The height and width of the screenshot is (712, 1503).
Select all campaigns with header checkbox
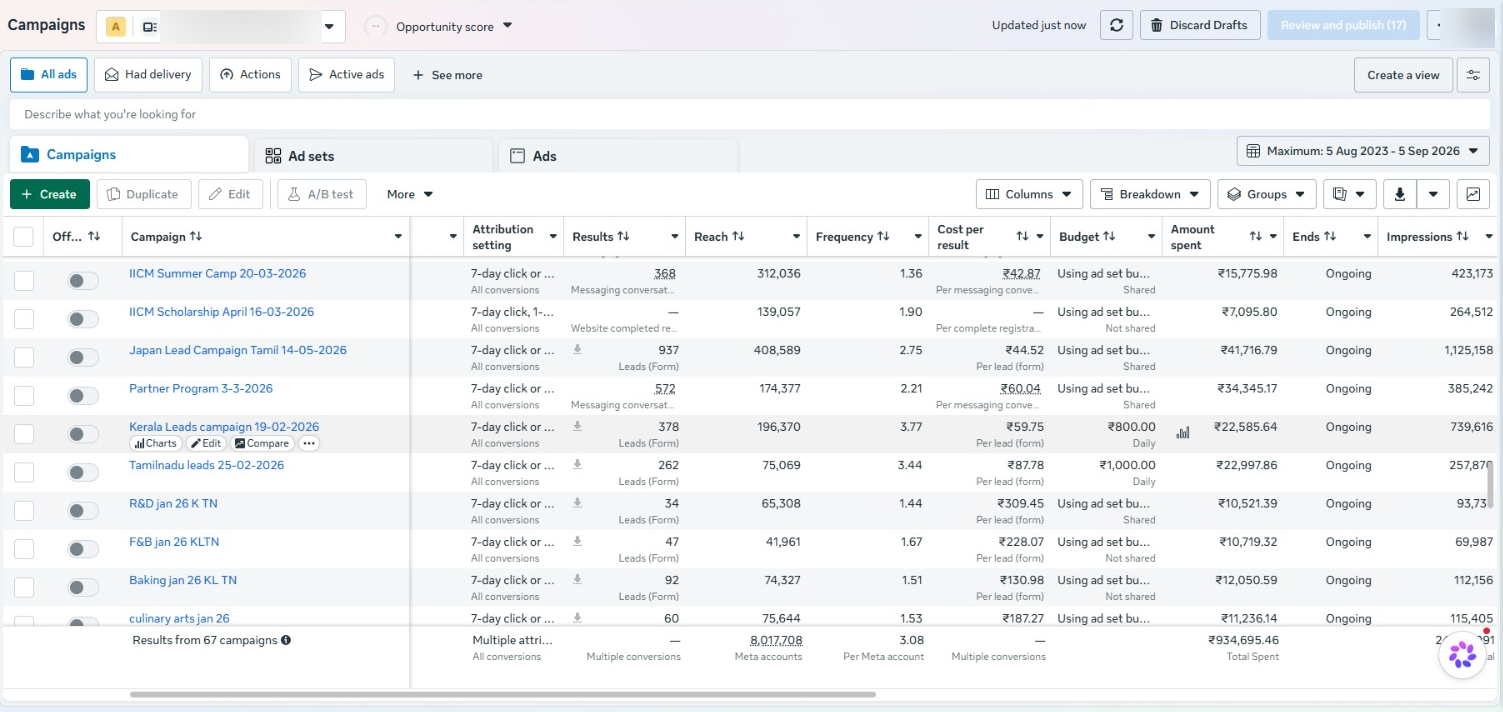point(23,237)
